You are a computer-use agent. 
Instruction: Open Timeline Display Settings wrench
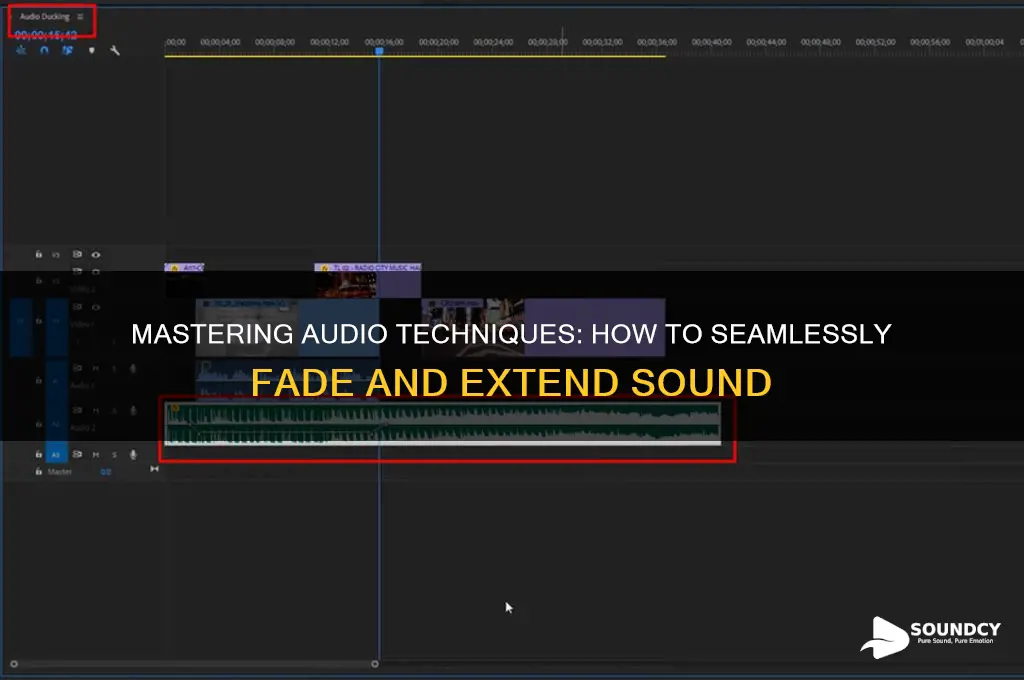(115, 50)
